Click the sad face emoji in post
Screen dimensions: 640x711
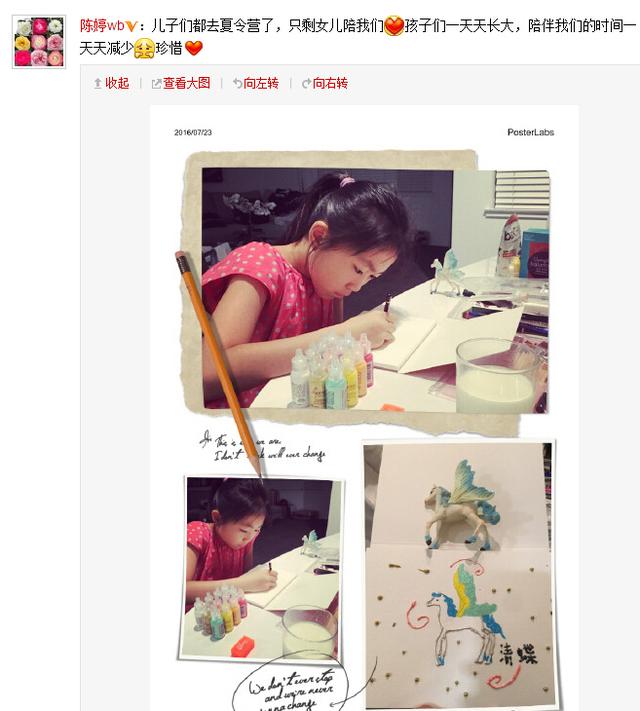point(144,49)
